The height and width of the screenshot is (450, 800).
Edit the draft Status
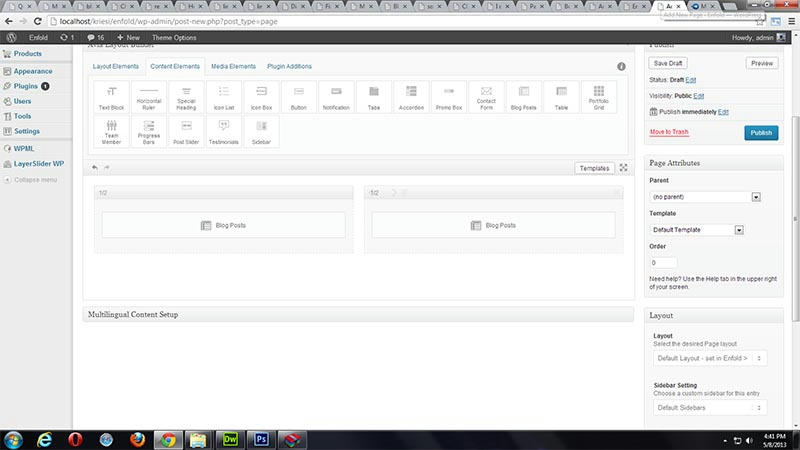tap(690, 80)
